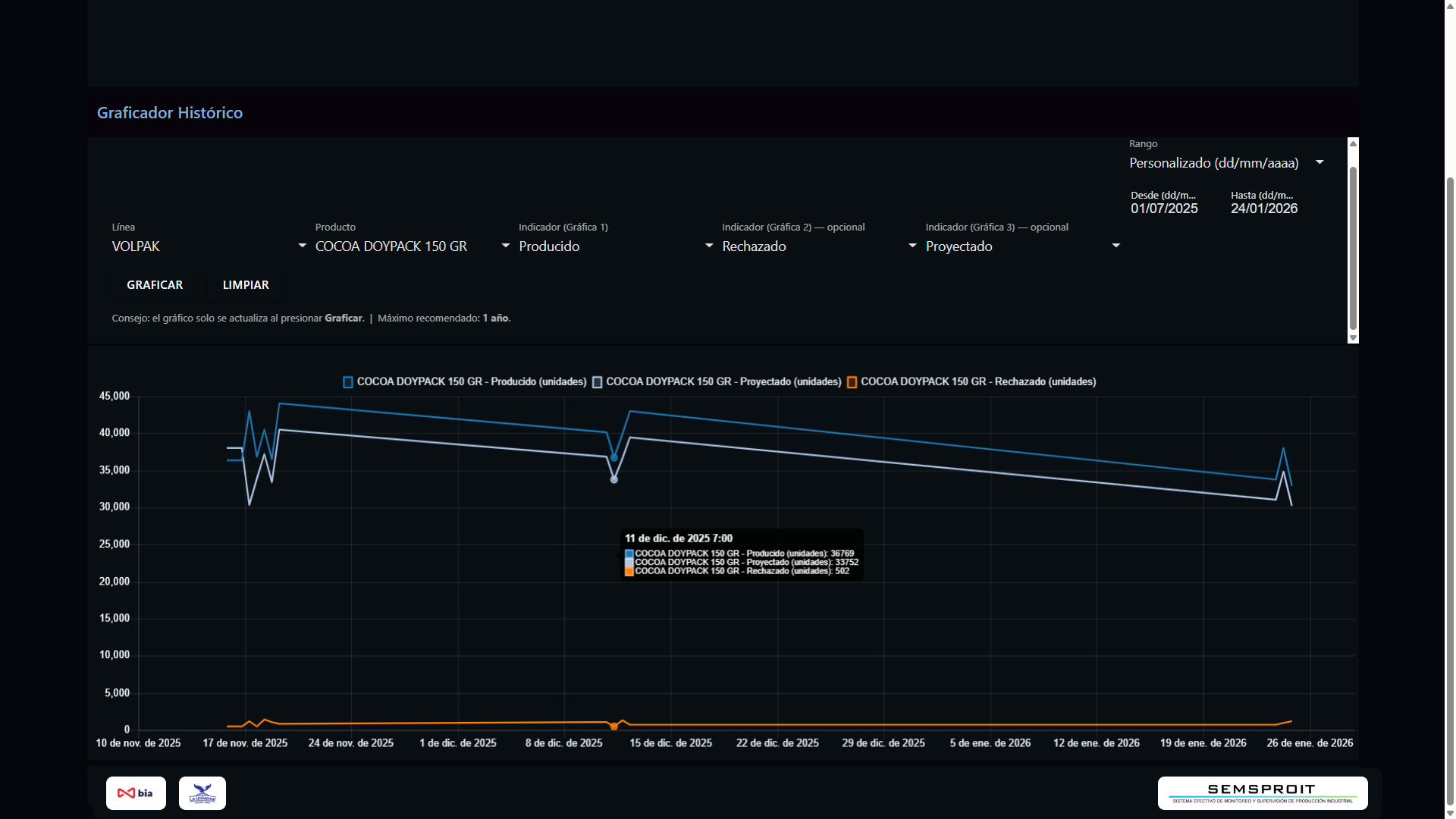Click the Producido data point at 11 dic.
This screenshot has width=1456, height=819.
click(614, 457)
